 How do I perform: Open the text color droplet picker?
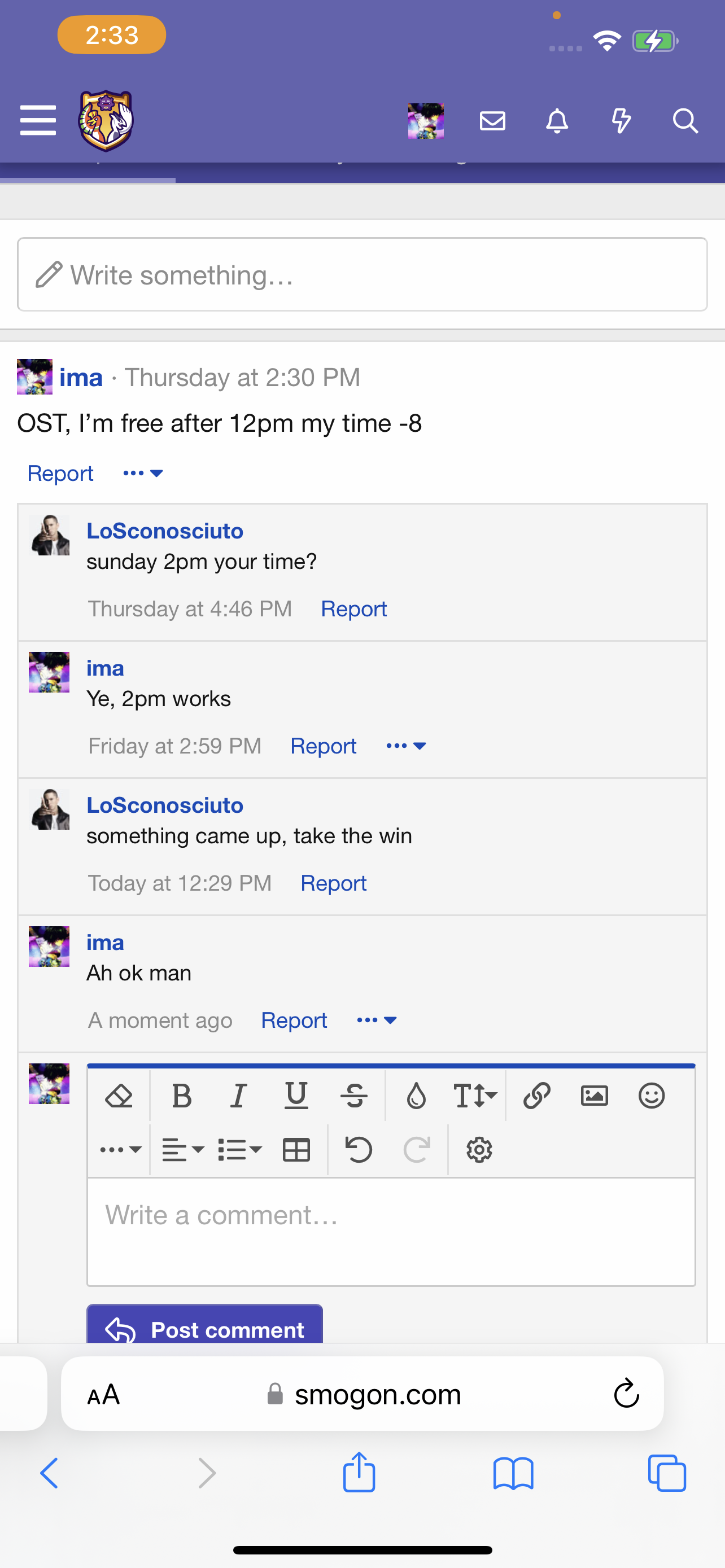pyautogui.click(x=416, y=1096)
